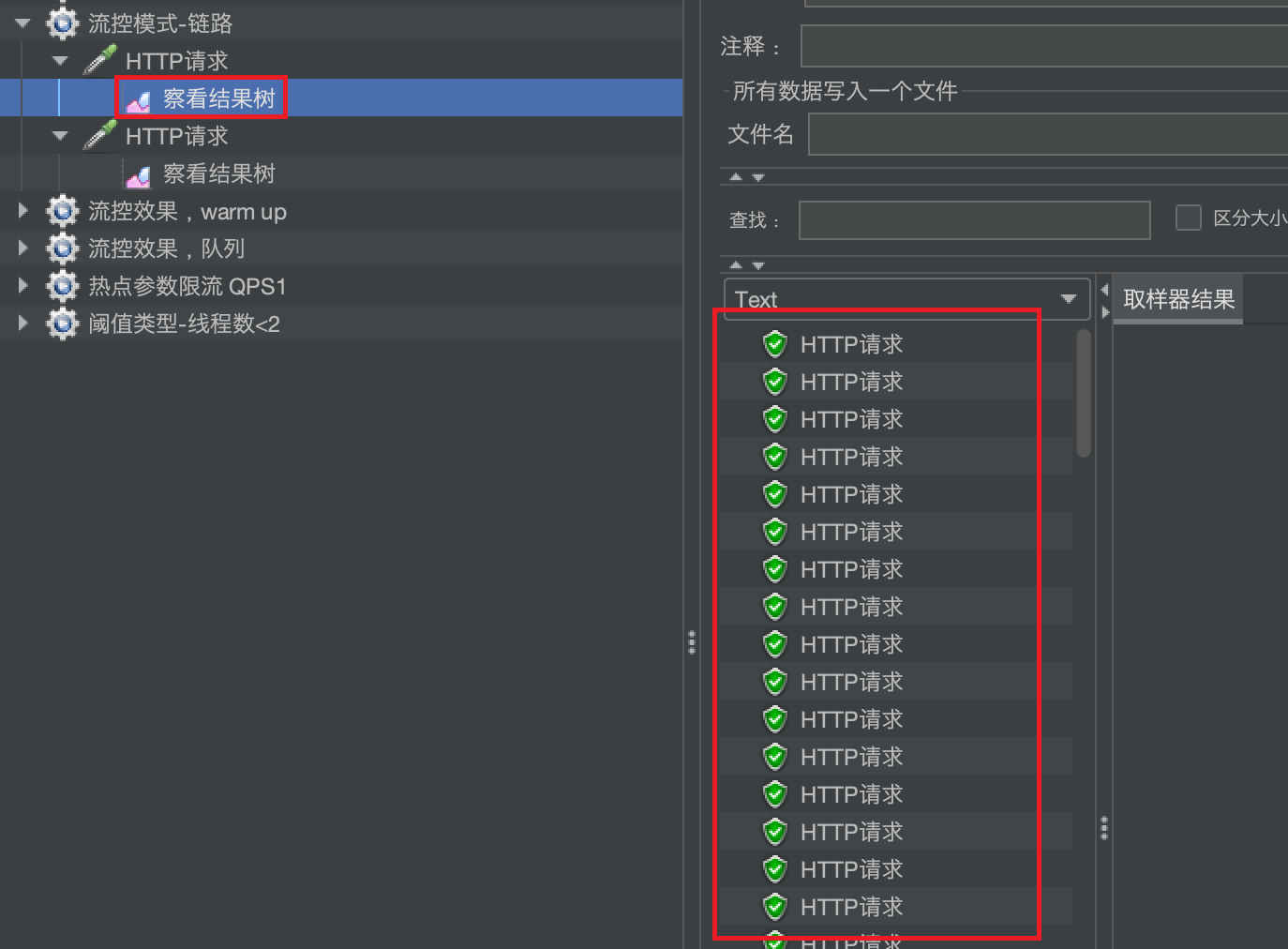Select the 流控效果,warm up thread group
Image resolution: width=1288 pixels, height=949 pixels.
pos(187,211)
